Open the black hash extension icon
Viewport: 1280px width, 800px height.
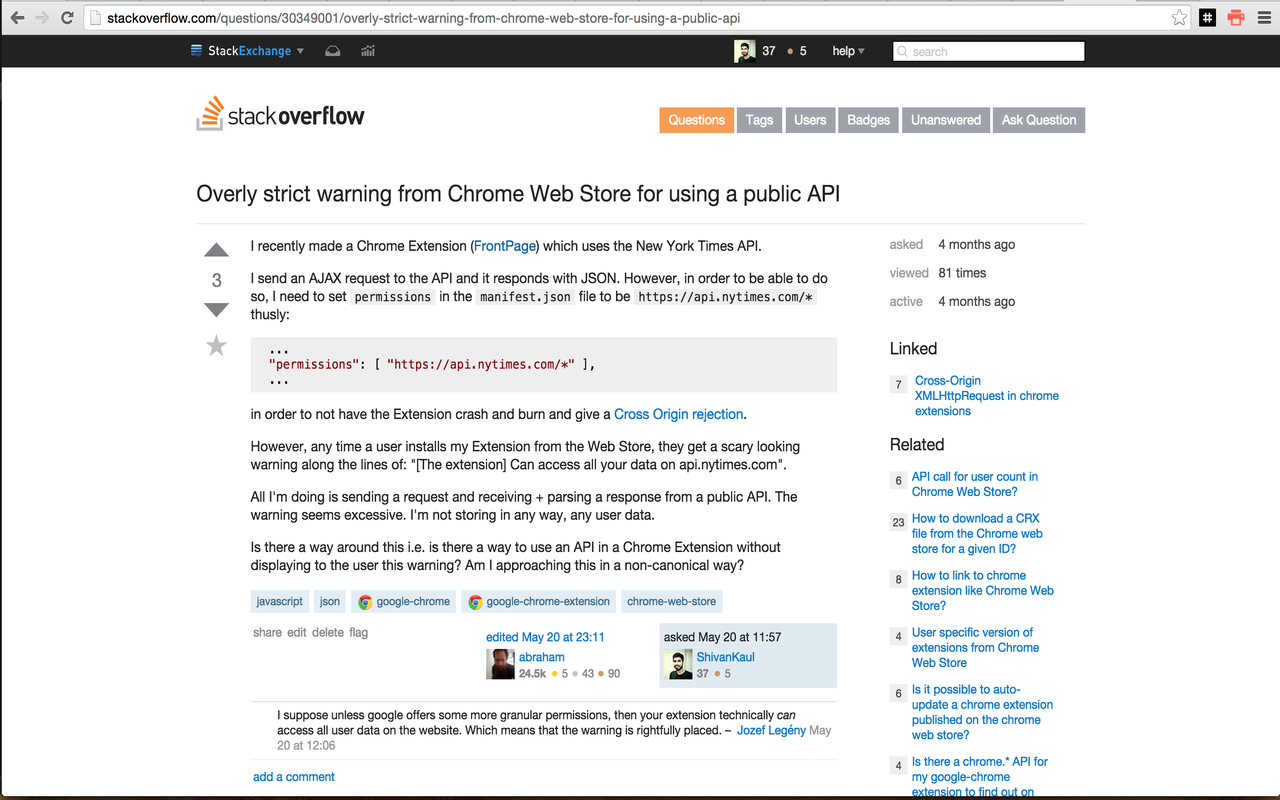click(x=1208, y=17)
